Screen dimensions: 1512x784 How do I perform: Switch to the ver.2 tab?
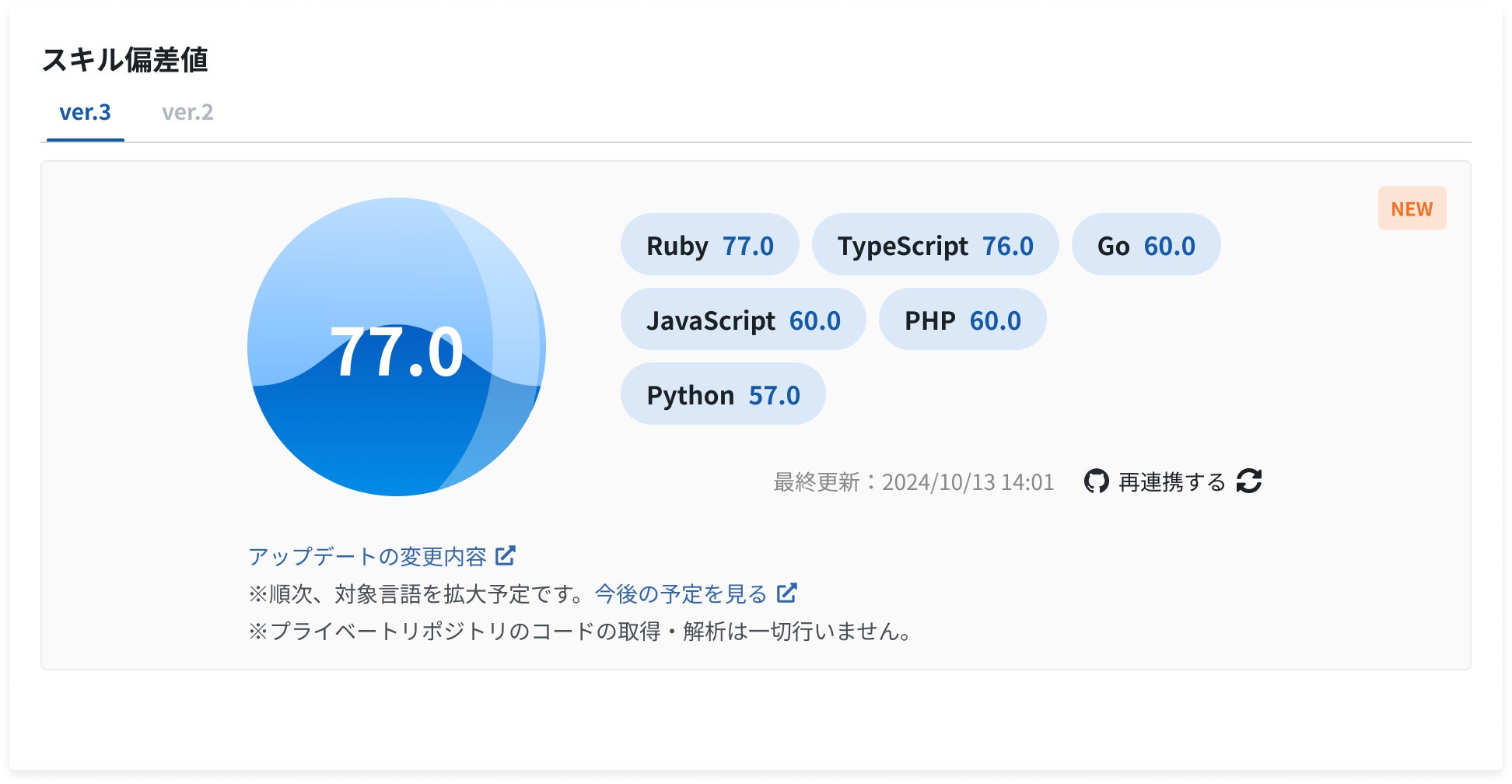click(187, 113)
